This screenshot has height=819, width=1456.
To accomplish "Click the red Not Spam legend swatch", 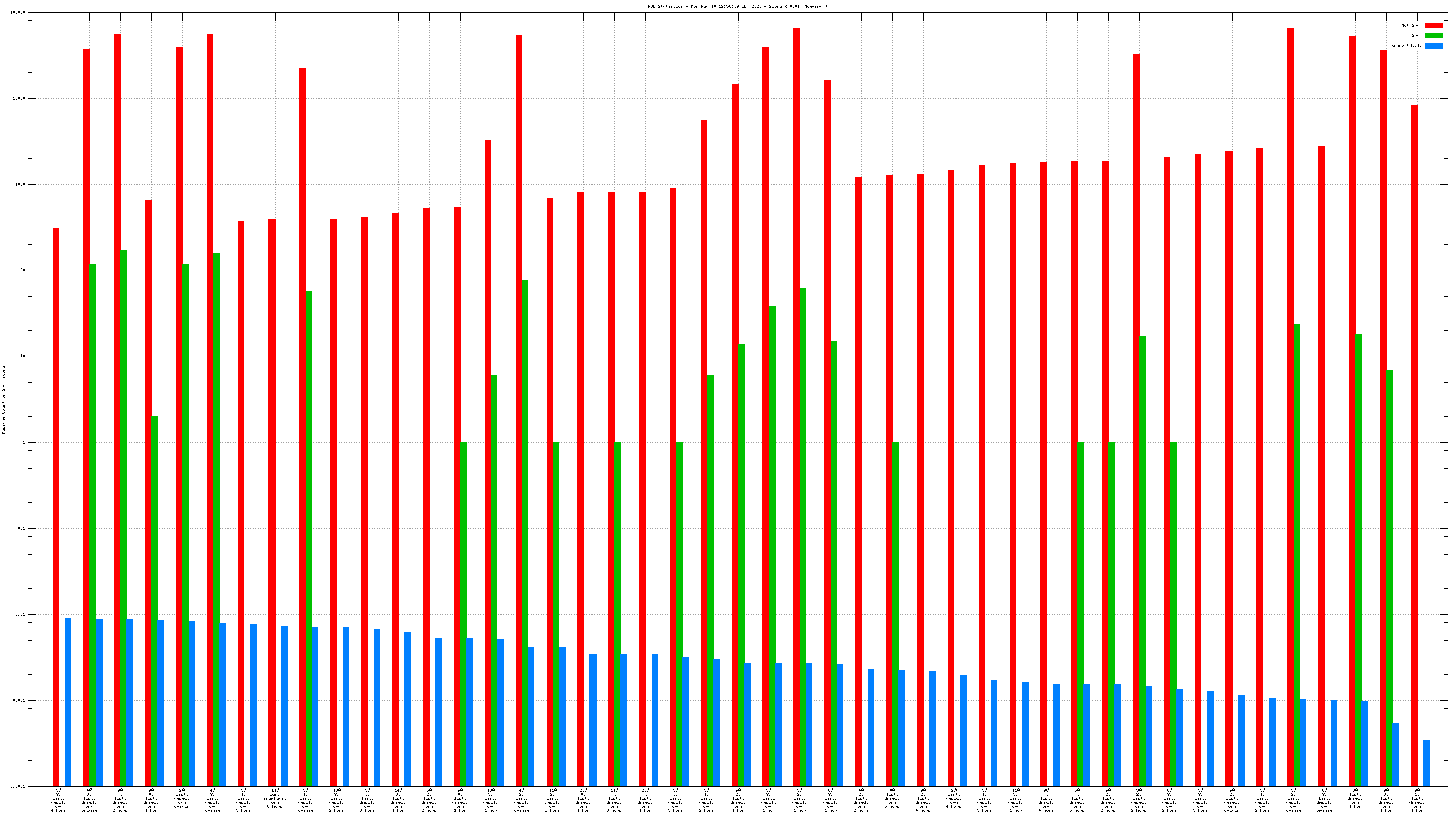I will tap(1433, 25).
